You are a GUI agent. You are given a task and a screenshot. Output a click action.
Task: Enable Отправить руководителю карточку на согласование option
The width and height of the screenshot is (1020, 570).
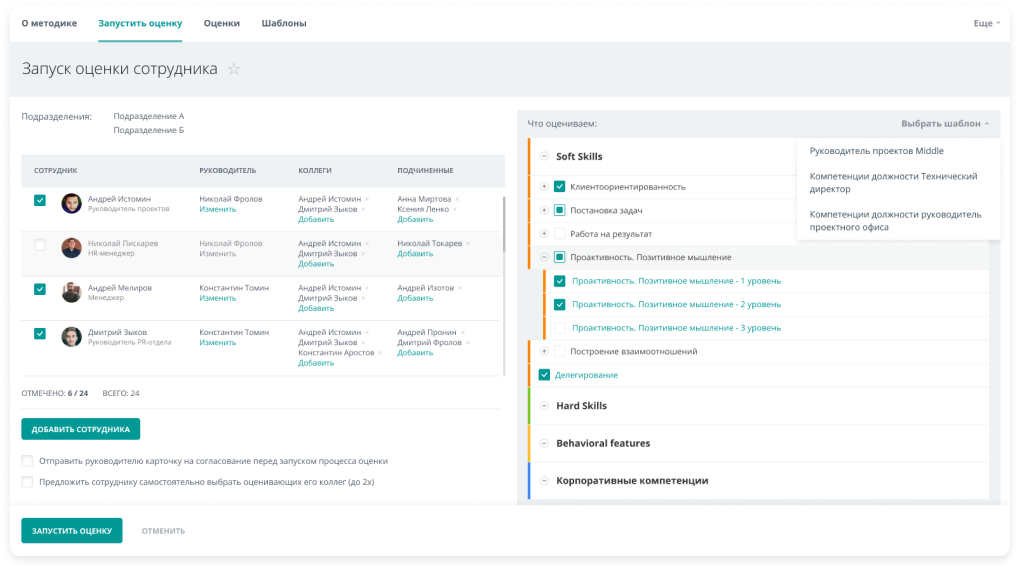click(27, 461)
